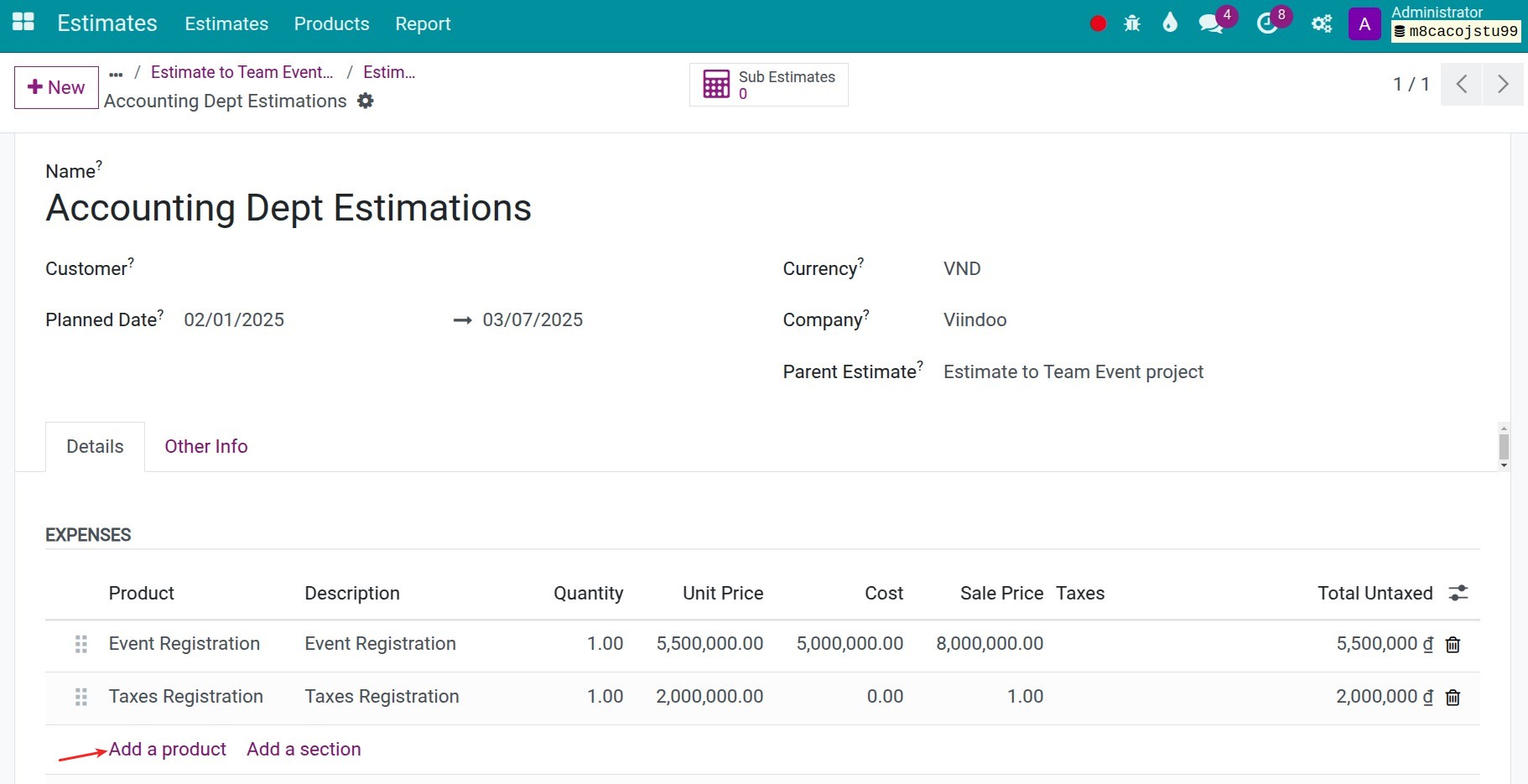Click the m8cacojstu99 database label
The width and height of the screenshot is (1528, 784).
[1456, 32]
